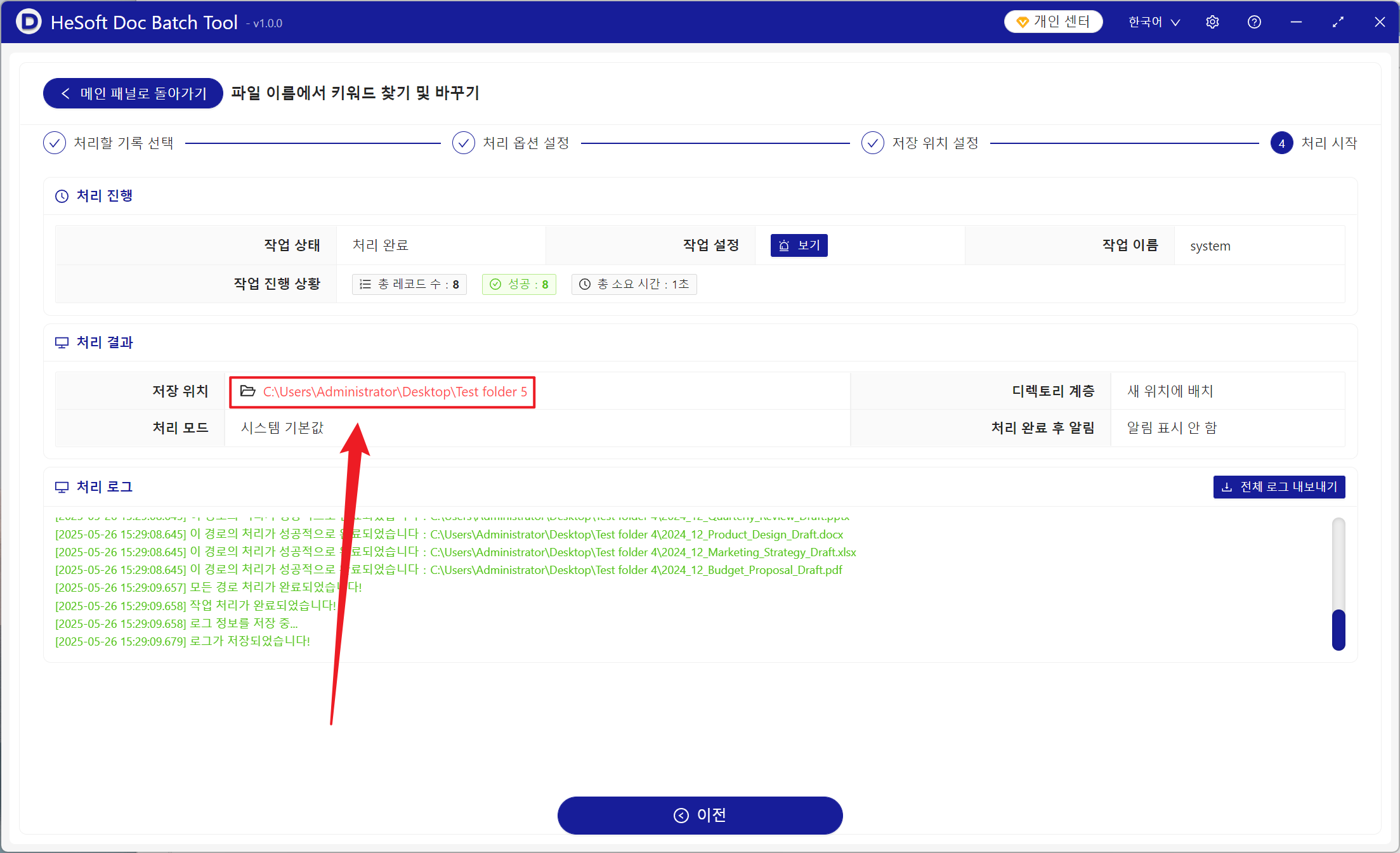
Task: Click log line for Marketing_Strategy_Draft.xlsx
Action: pos(455,552)
